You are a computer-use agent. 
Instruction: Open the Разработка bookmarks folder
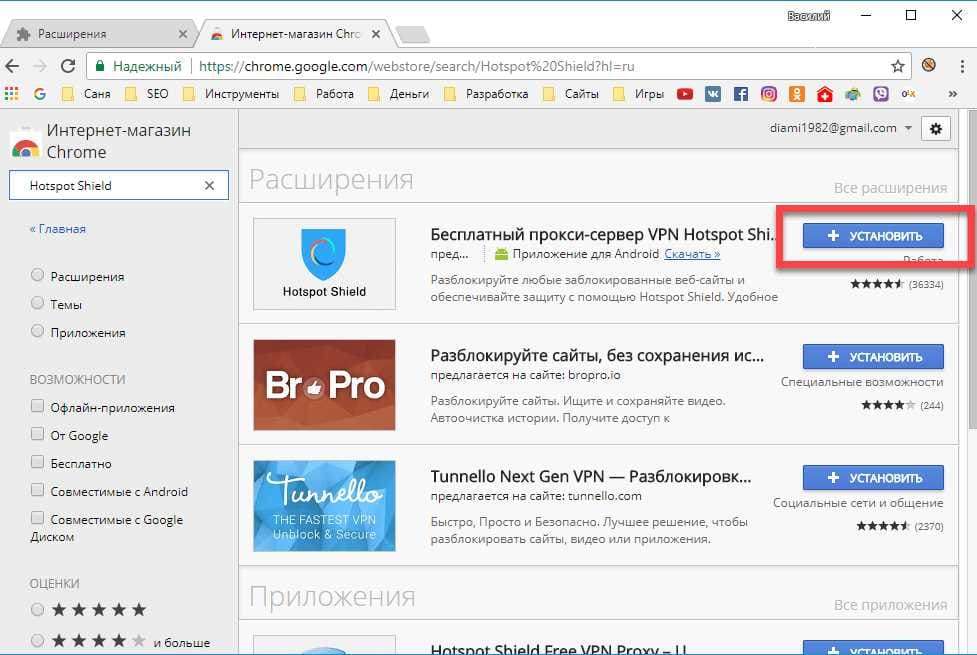486,94
